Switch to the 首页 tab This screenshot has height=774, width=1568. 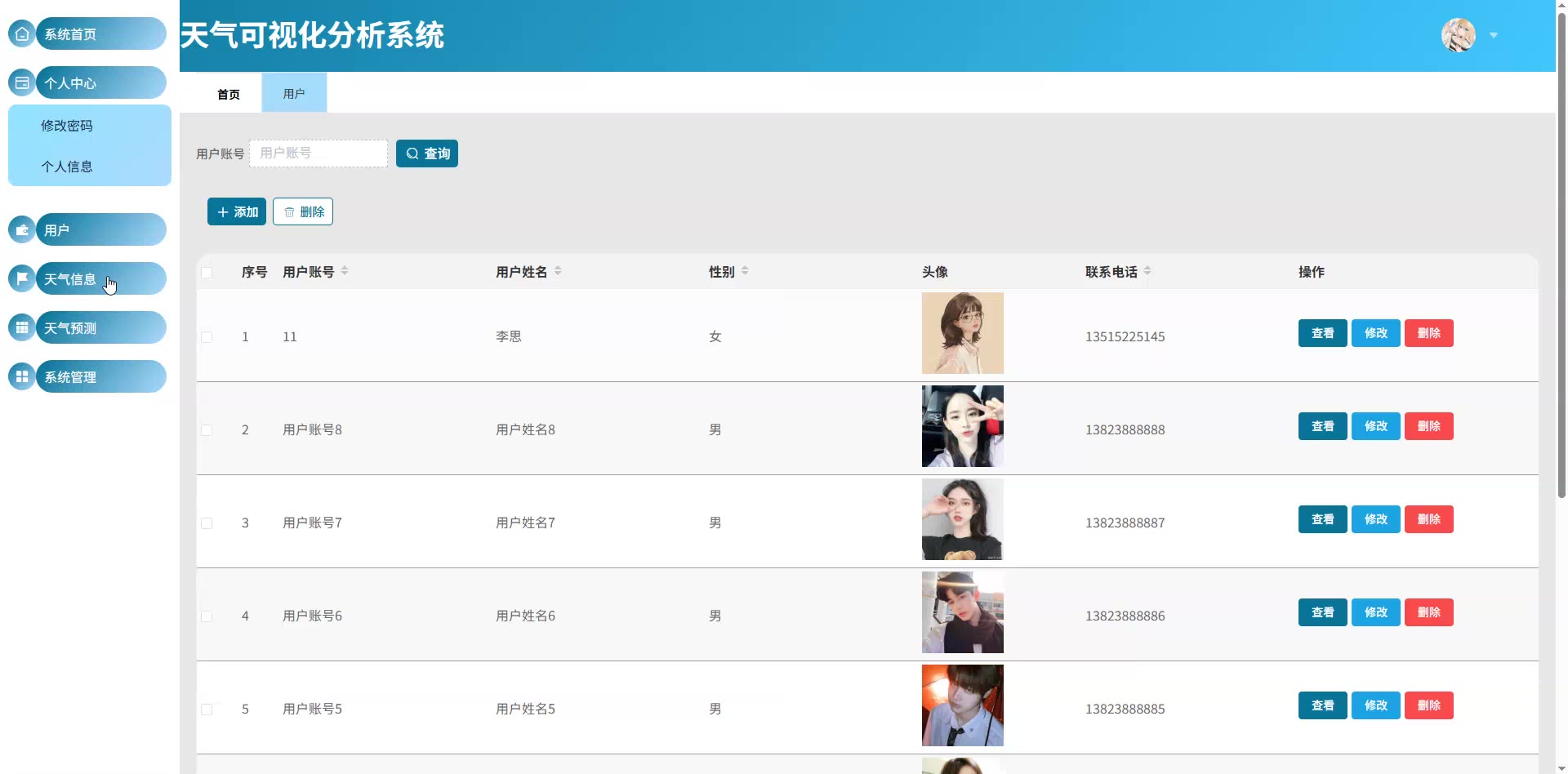point(229,94)
